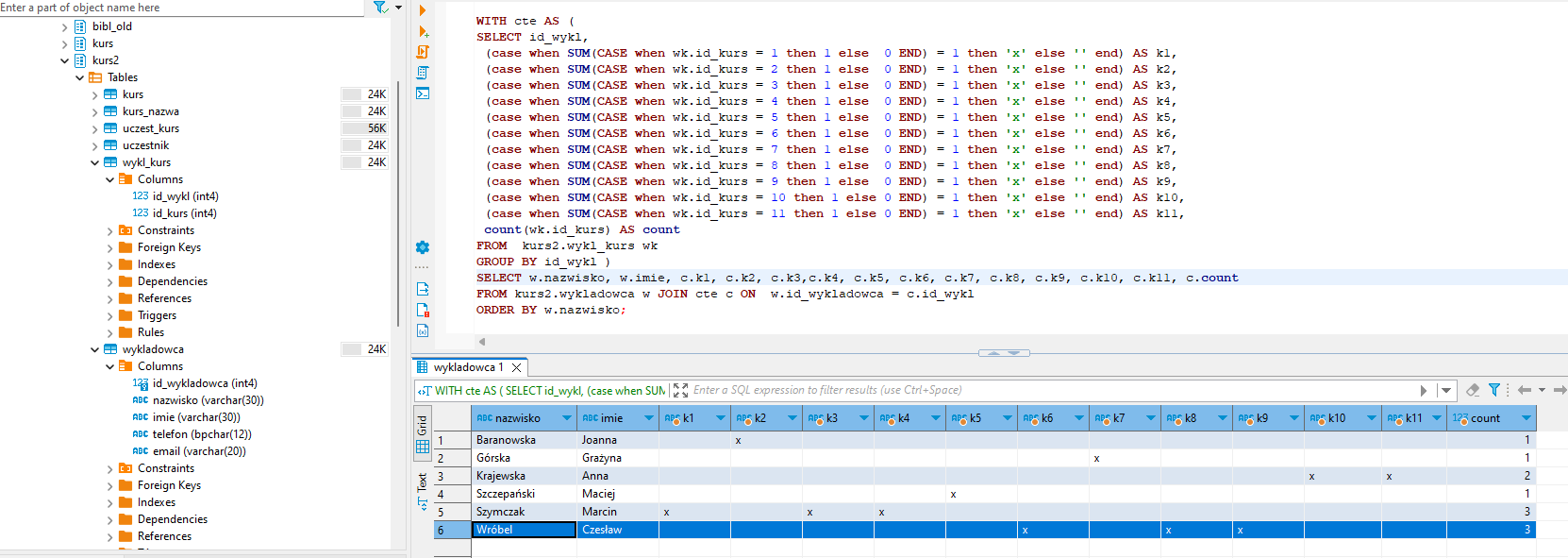The height and width of the screenshot is (558, 1568).
Task: Go back in results history with the left arrow
Action: click(x=1524, y=390)
